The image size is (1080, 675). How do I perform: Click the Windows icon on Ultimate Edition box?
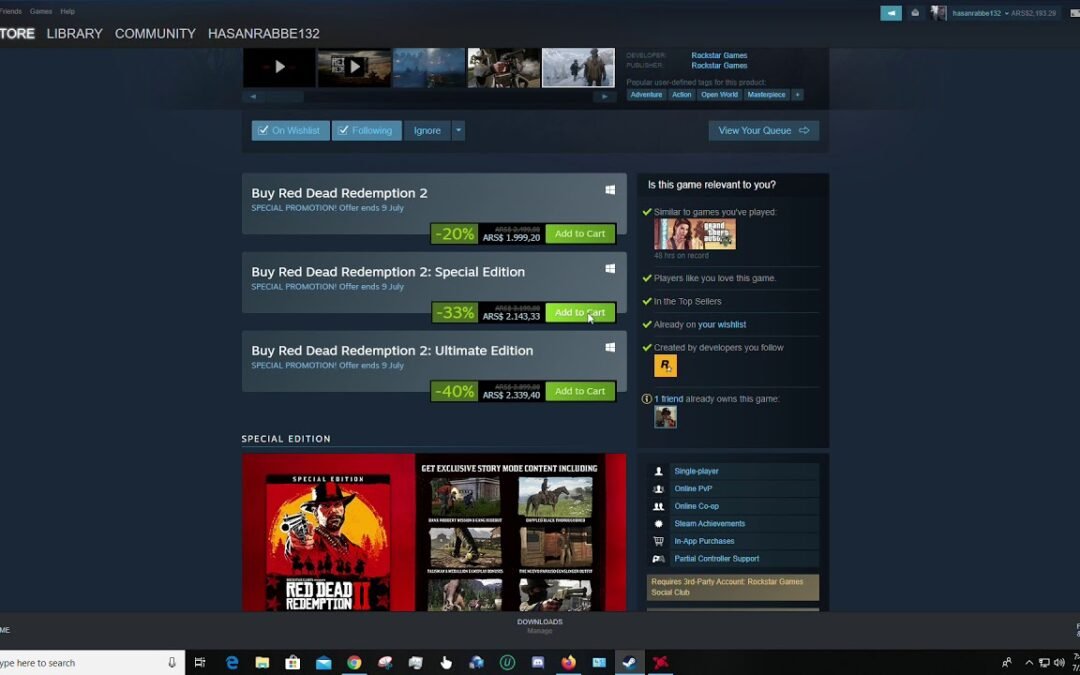click(x=610, y=348)
